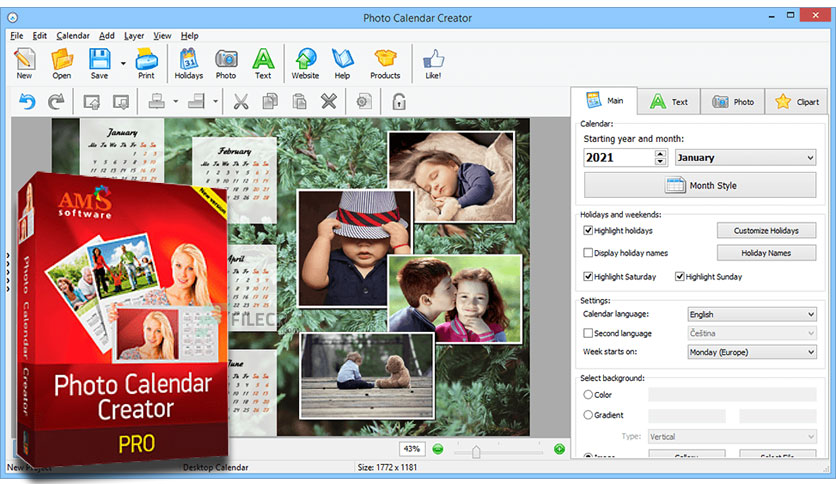The height and width of the screenshot is (484, 836).
Task: Switch to the Photo tab in side panel
Action: (733, 102)
